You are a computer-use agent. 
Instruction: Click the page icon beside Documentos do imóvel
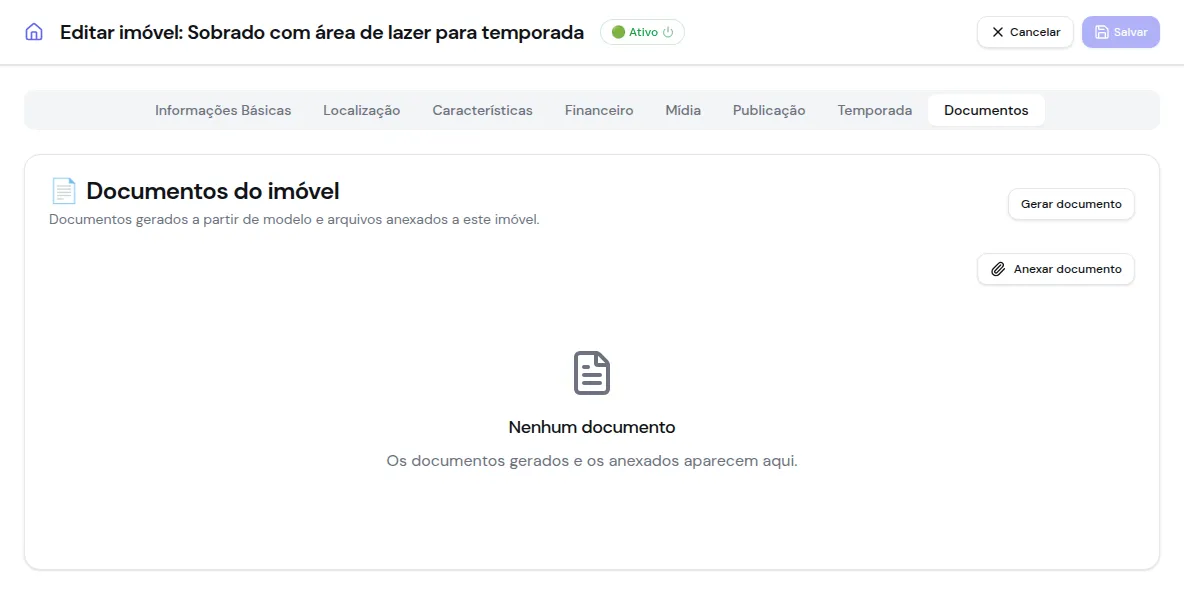point(63,191)
